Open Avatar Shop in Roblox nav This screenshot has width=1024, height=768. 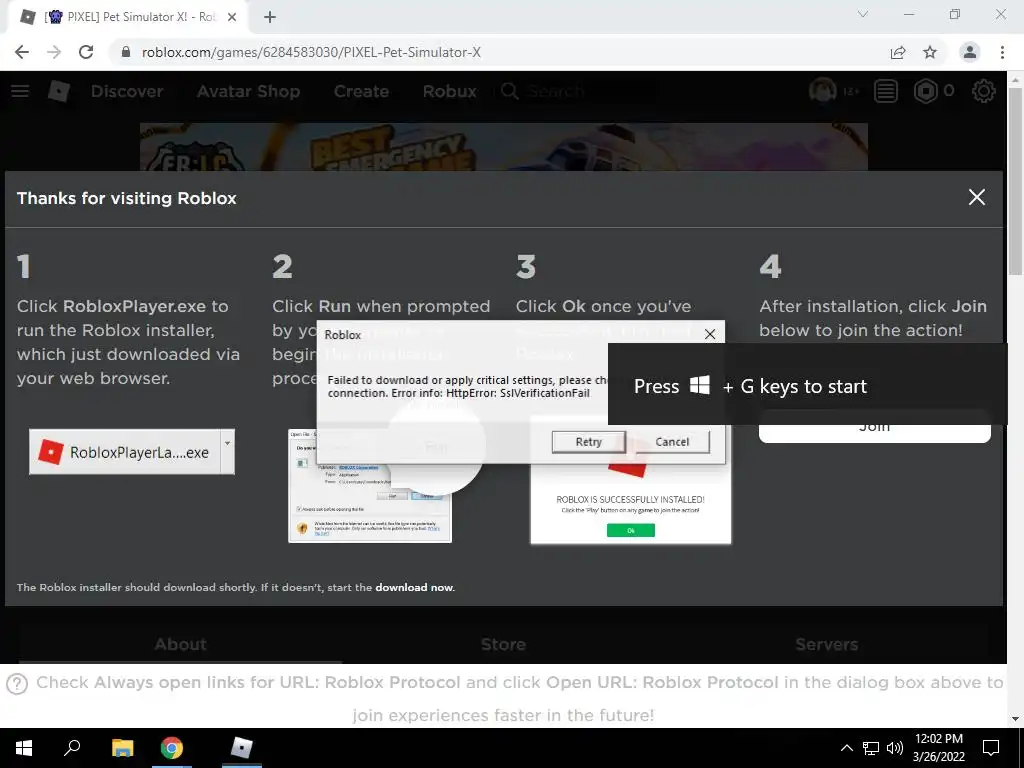tap(249, 91)
